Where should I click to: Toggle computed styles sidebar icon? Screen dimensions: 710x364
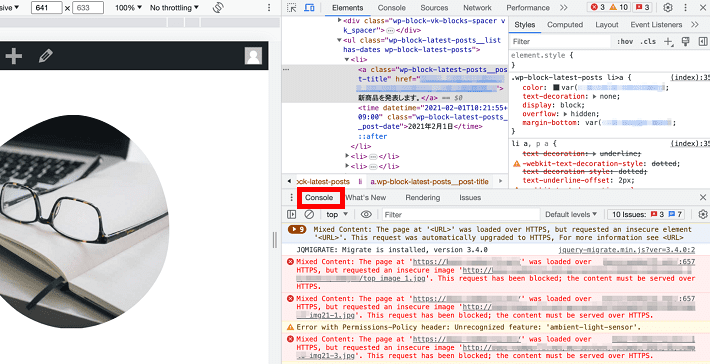point(703,42)
